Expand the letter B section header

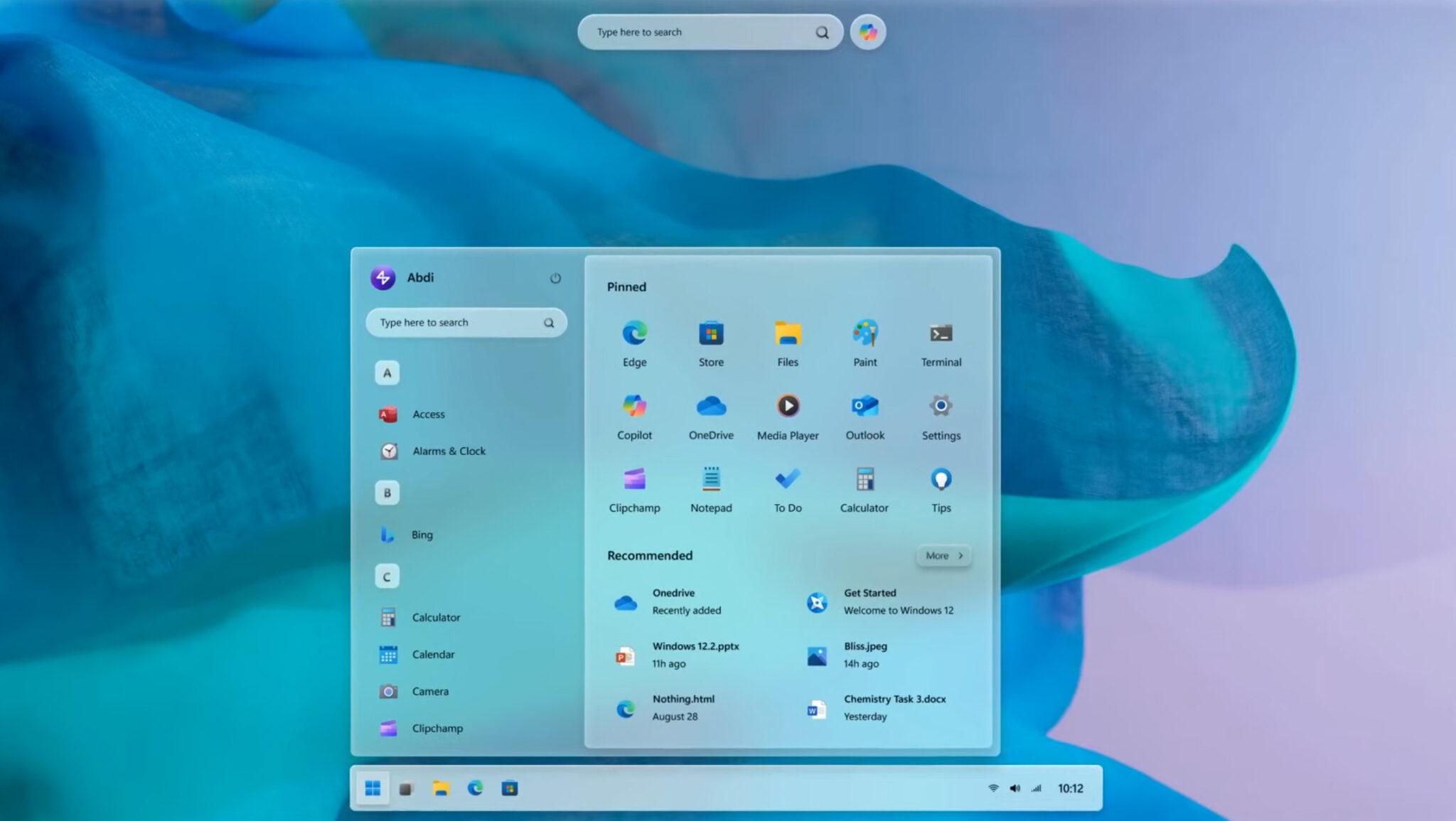click(x=387, y=493)
